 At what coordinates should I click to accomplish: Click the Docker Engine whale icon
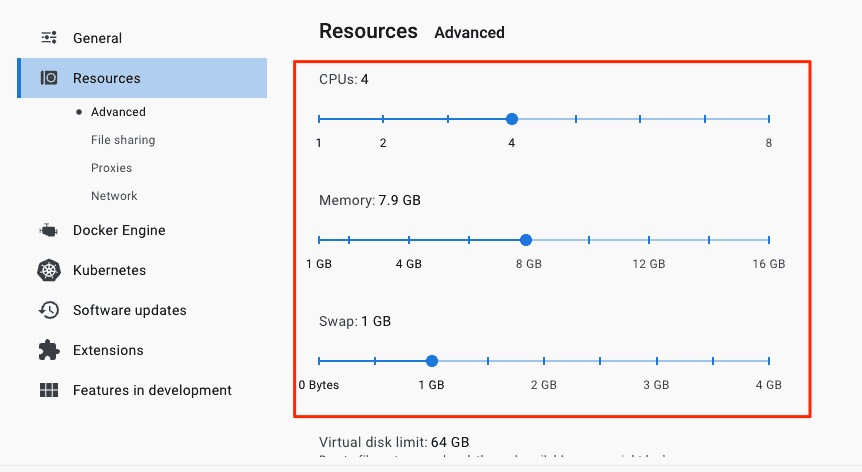(x=48, y=230)
